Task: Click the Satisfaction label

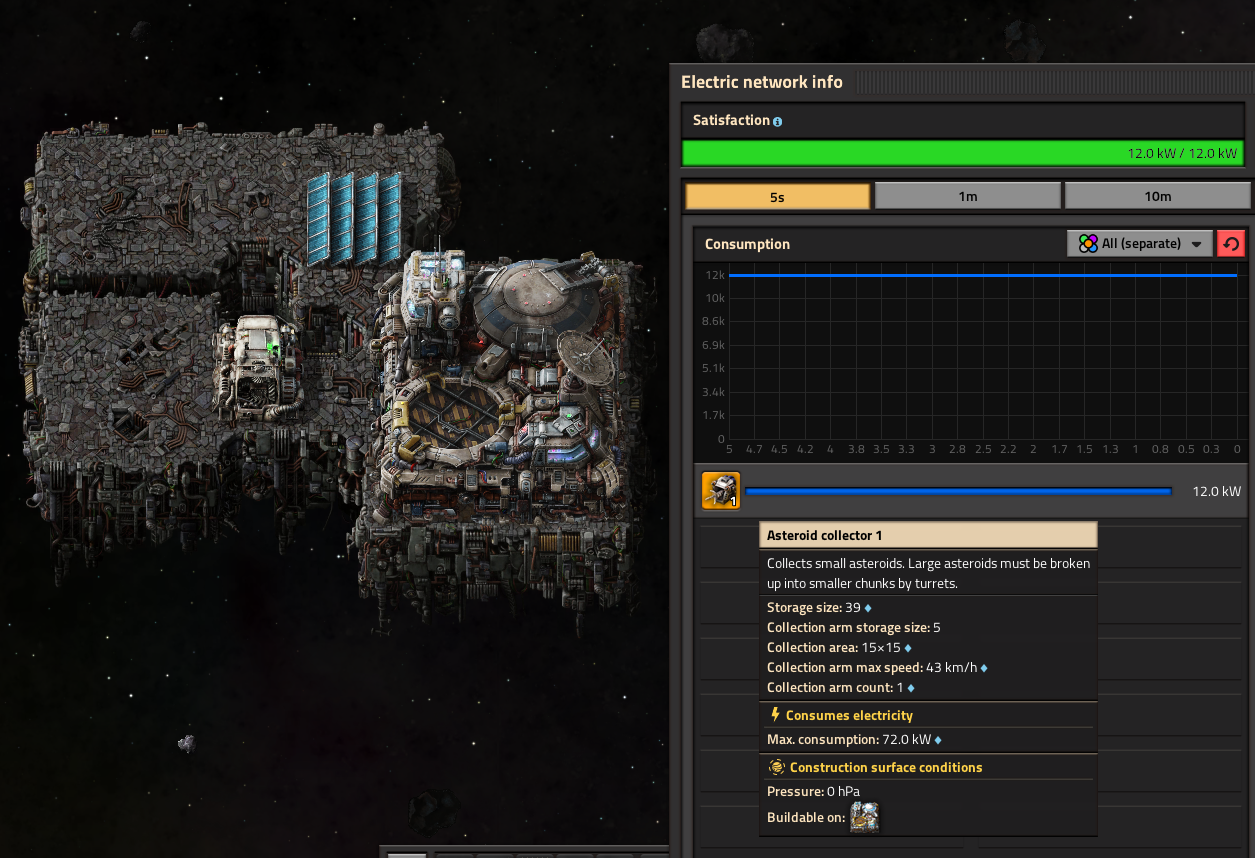Action: 731,120
